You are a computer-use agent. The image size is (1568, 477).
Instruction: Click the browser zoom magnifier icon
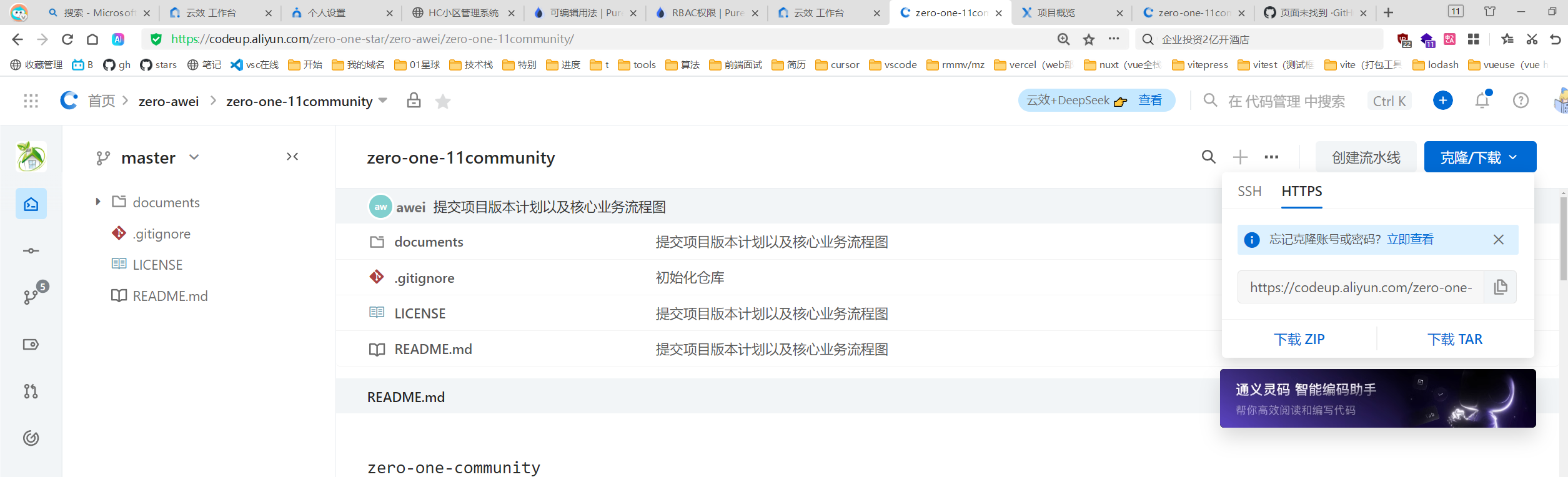(1063, 39)
